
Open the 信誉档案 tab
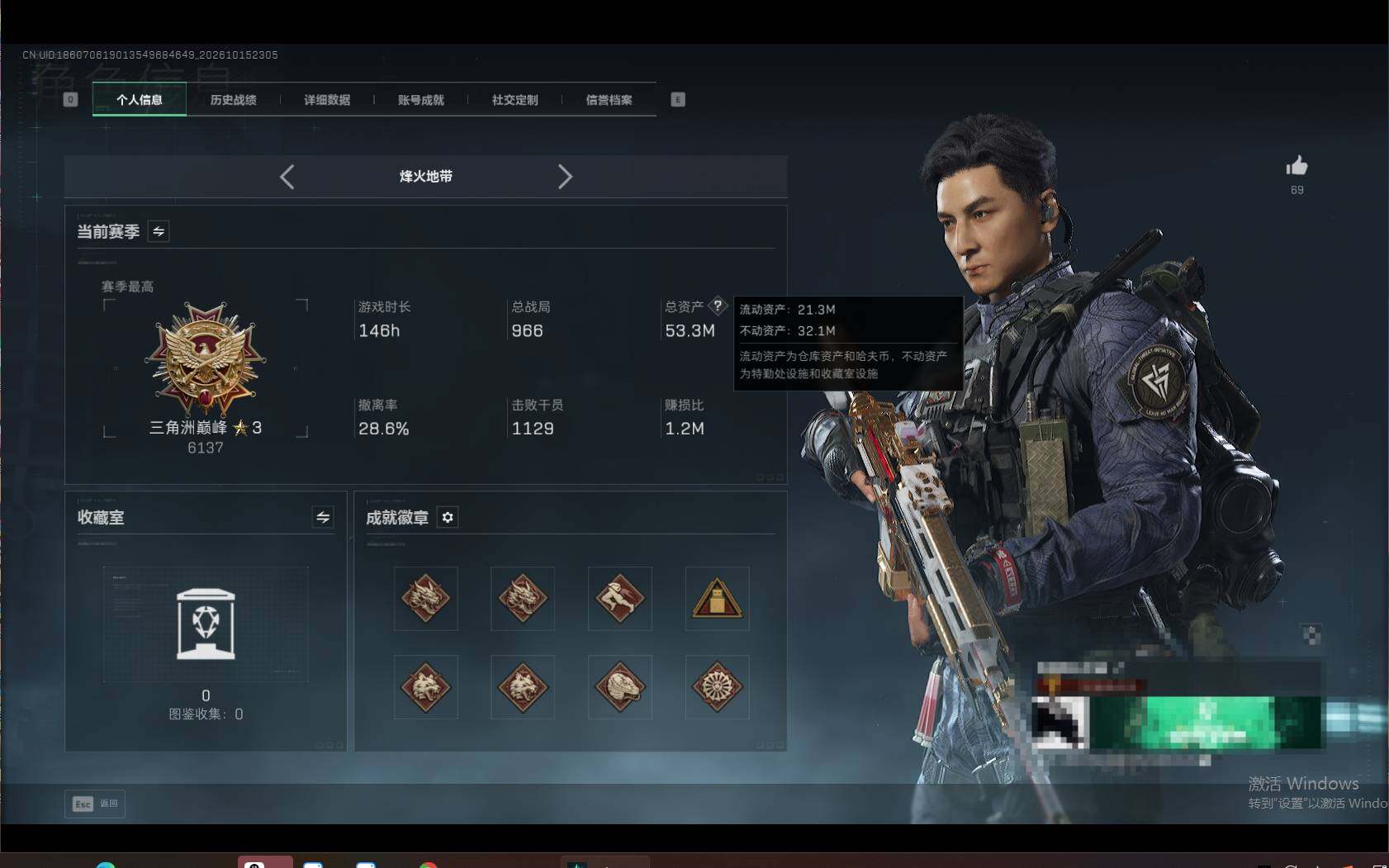[x=609, y=100]
